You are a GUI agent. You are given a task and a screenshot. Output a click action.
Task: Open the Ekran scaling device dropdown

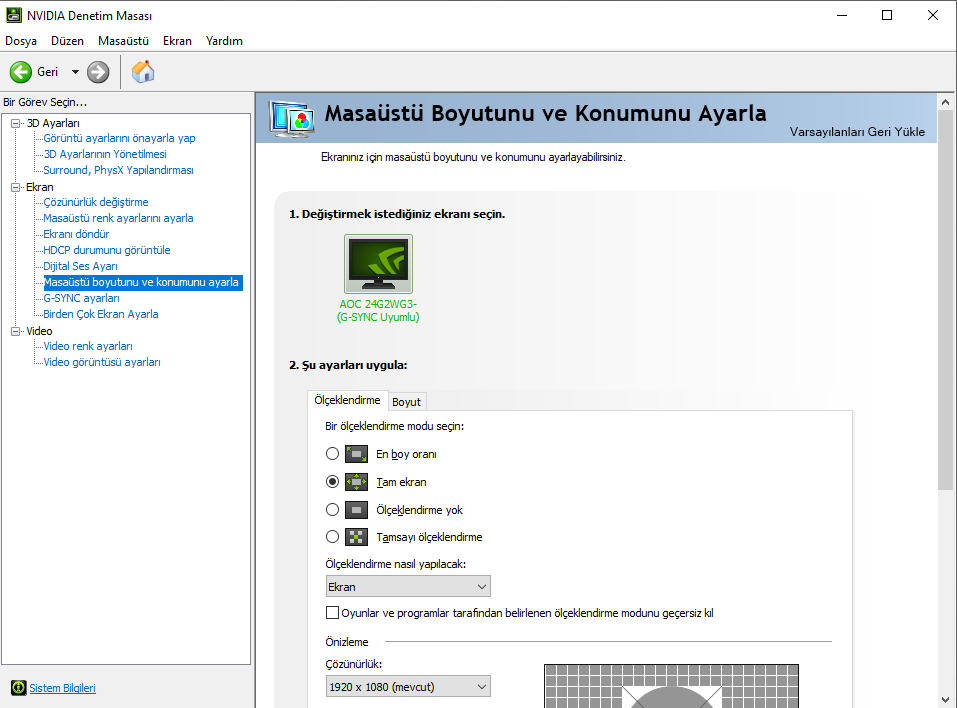408,587
